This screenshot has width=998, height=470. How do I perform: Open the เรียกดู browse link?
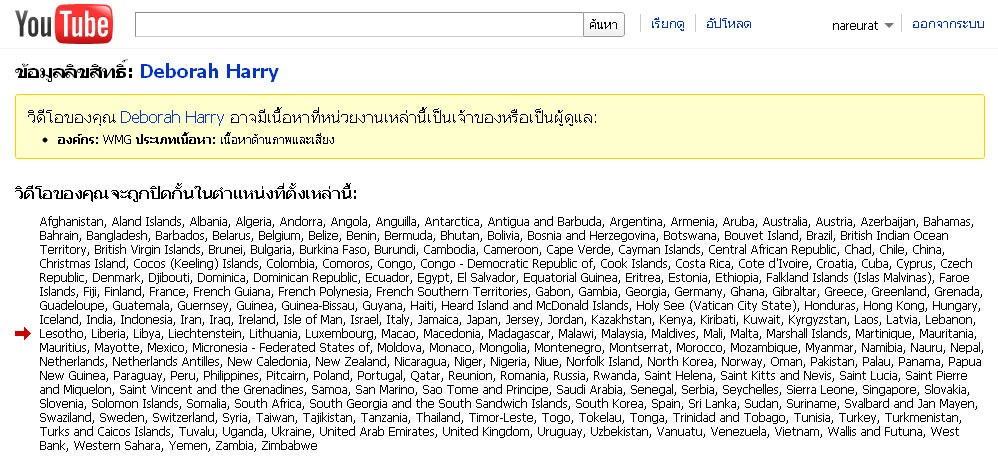668,24
